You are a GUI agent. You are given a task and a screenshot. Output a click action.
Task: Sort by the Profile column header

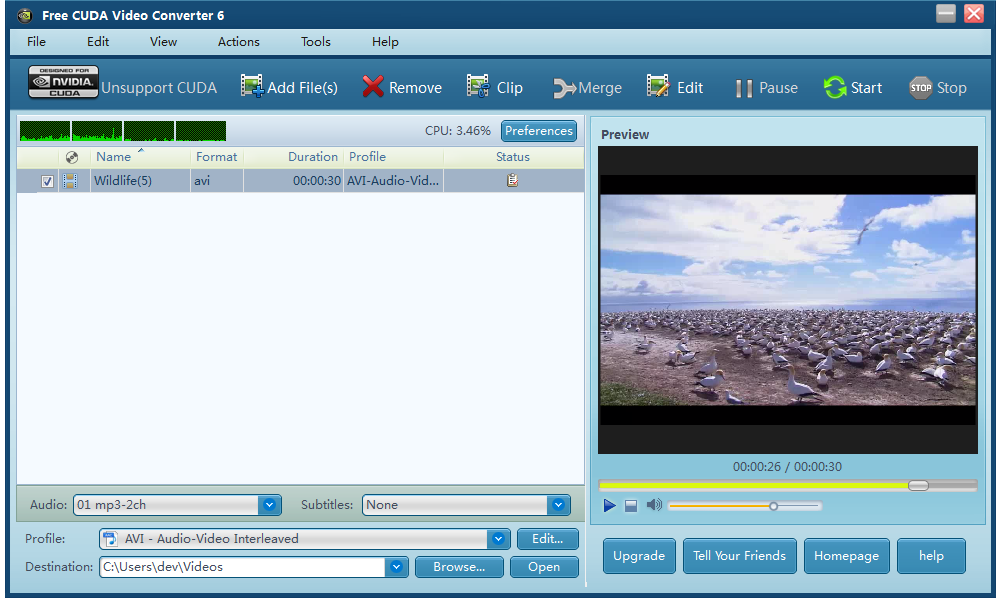[x=367, y=157]
